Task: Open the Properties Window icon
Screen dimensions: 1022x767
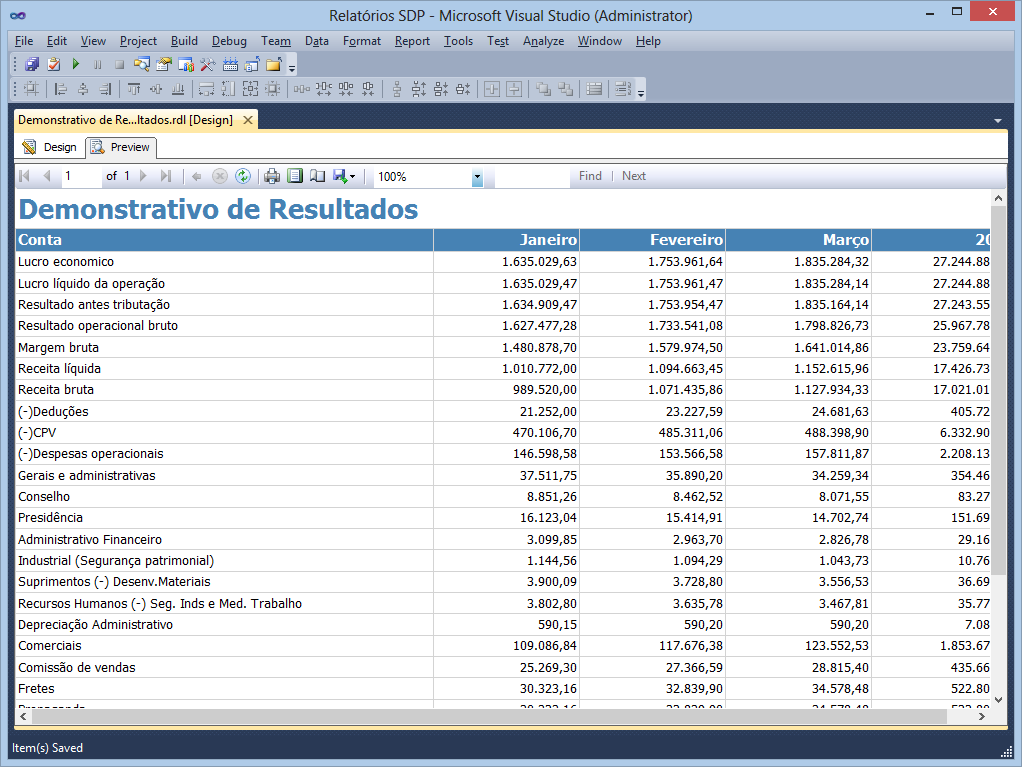Action: pyautogui.click(x=164, y=65)
